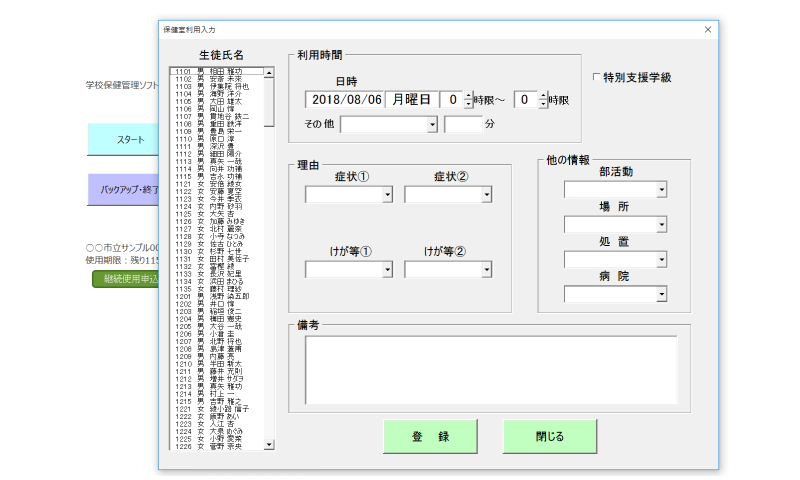This screenshot has width=800, height=480.
Task: Close the 保健室利用入力 dialog window
Action: (x=708, y=29)
